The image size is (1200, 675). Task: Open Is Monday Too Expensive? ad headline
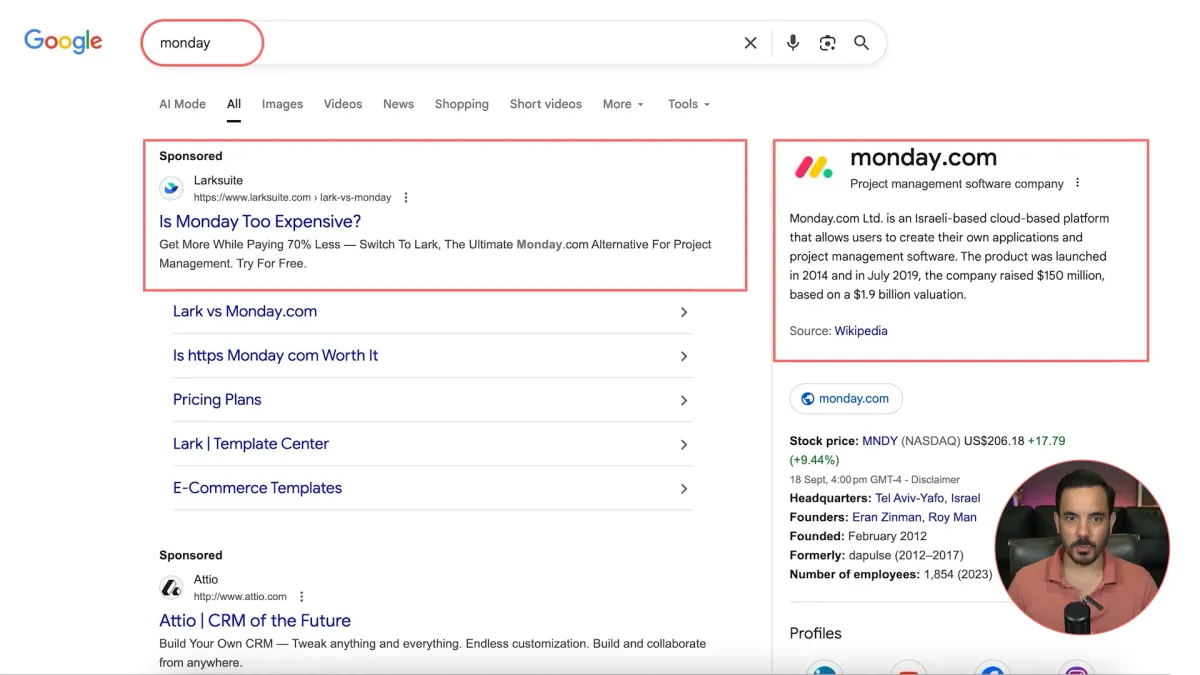tap(260, 221)
